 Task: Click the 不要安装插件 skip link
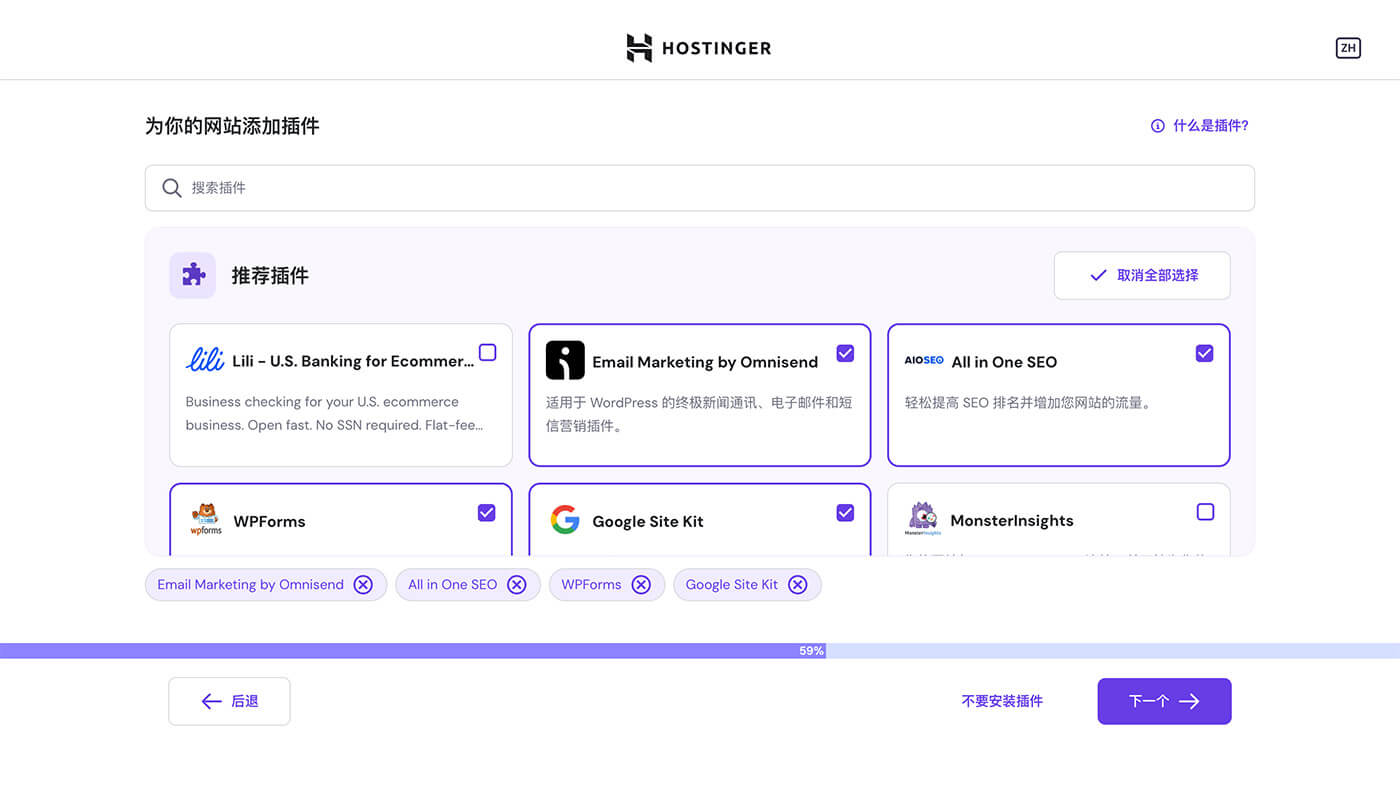1002,701
